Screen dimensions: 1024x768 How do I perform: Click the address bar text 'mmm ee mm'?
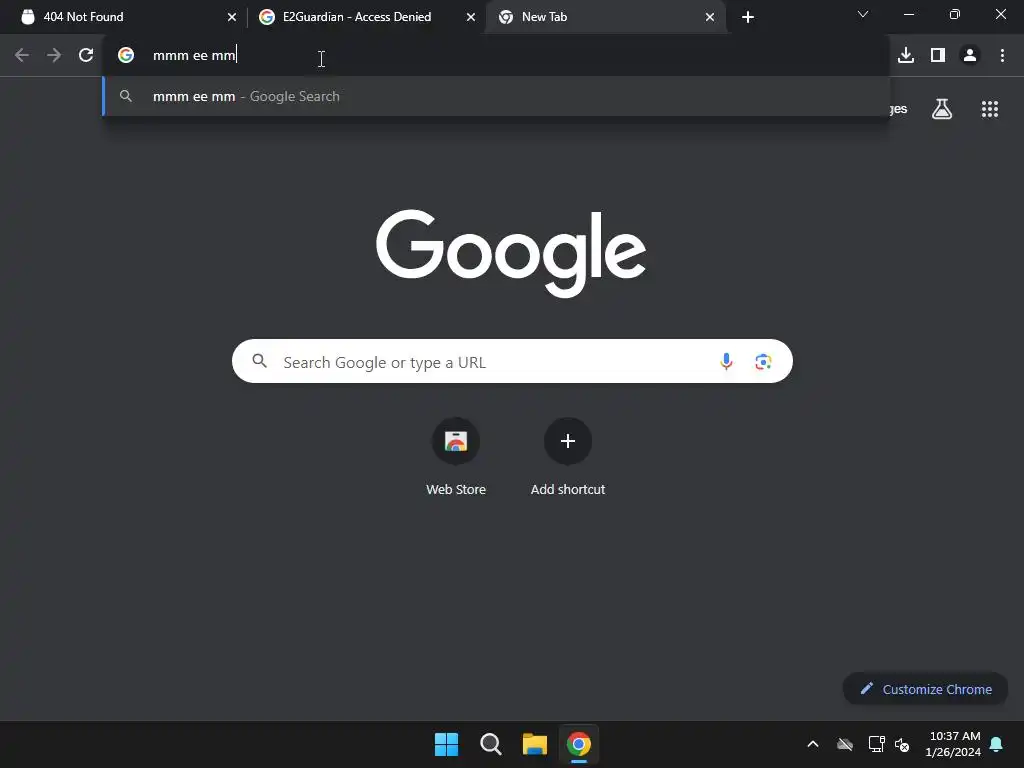pyautogui.click(x=194, y=56)
